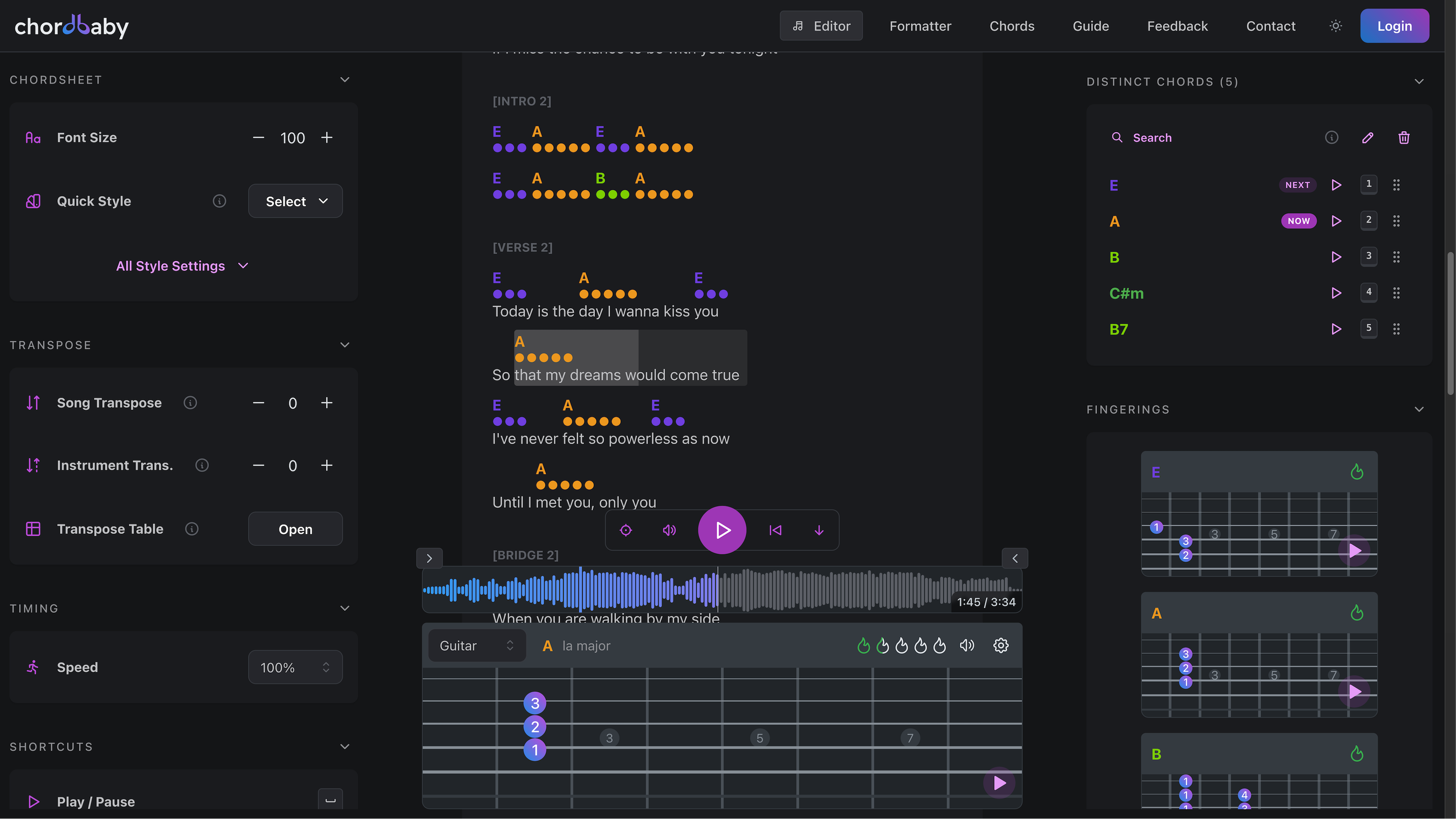Toggle volume icon in the player bar
This screenshot has width=1456, height=819.
pos(669,530)
